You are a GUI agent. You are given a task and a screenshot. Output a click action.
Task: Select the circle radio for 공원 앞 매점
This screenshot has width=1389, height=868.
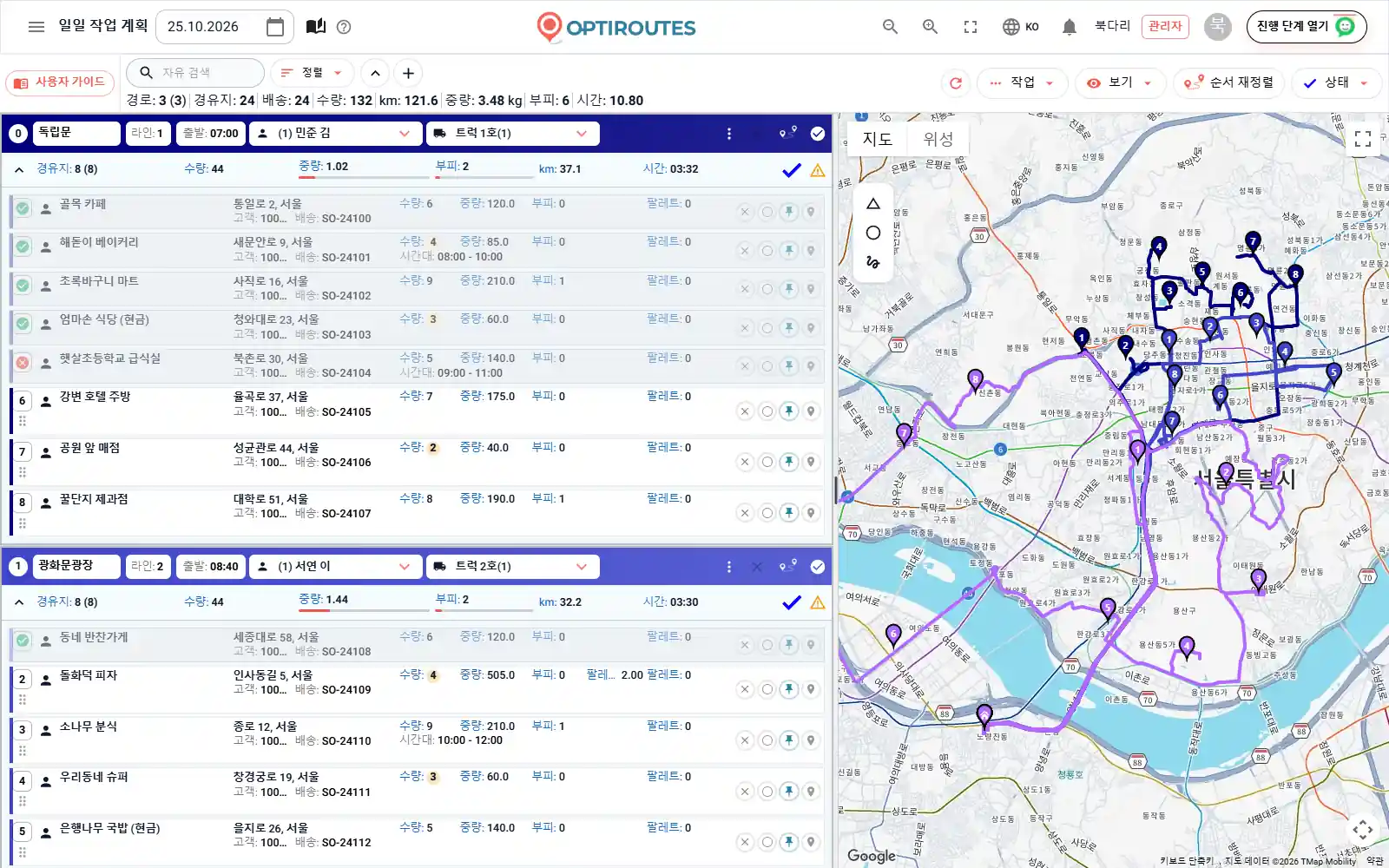tap(767, 462)
